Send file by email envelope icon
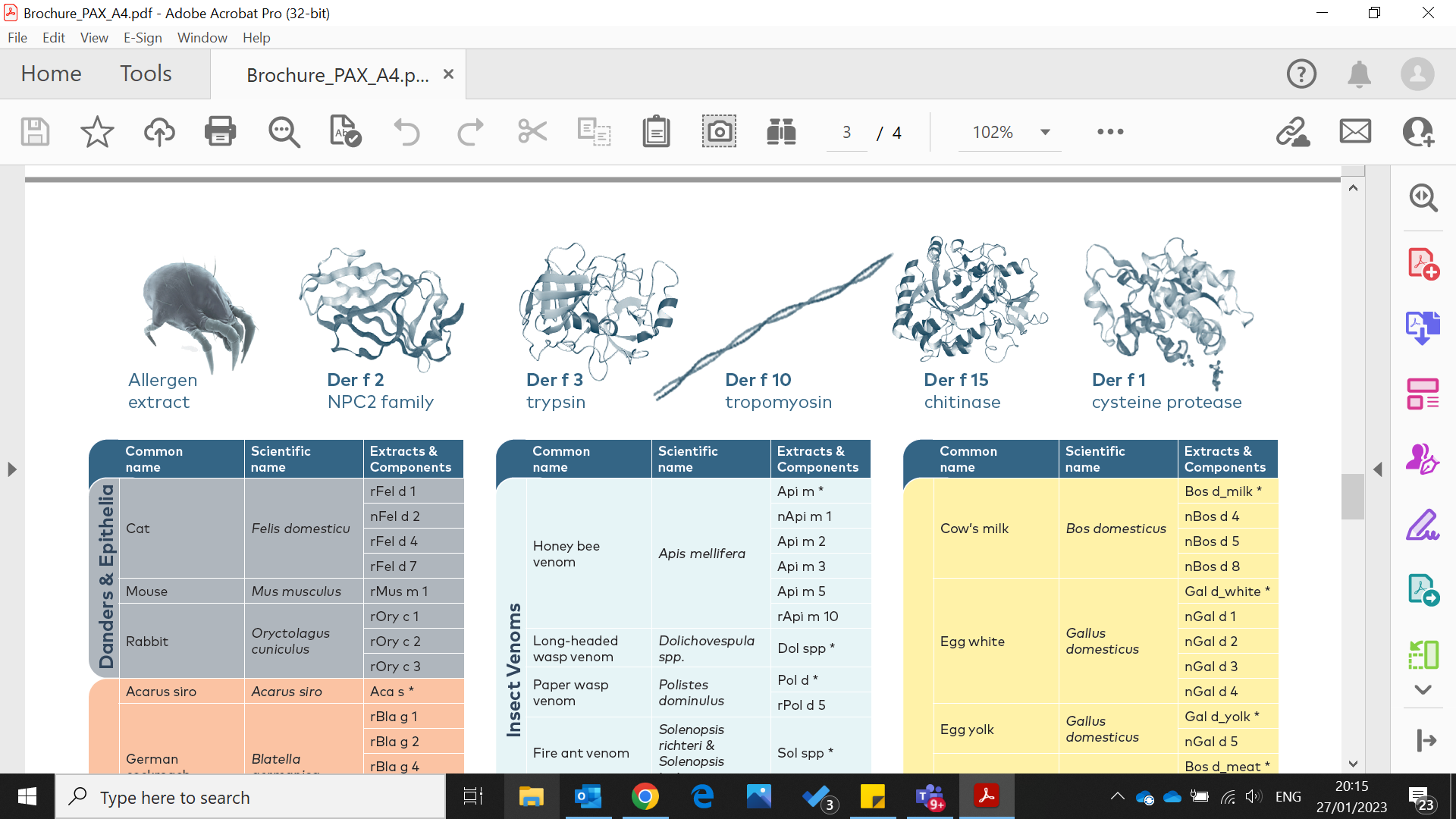 [1355, 132]
